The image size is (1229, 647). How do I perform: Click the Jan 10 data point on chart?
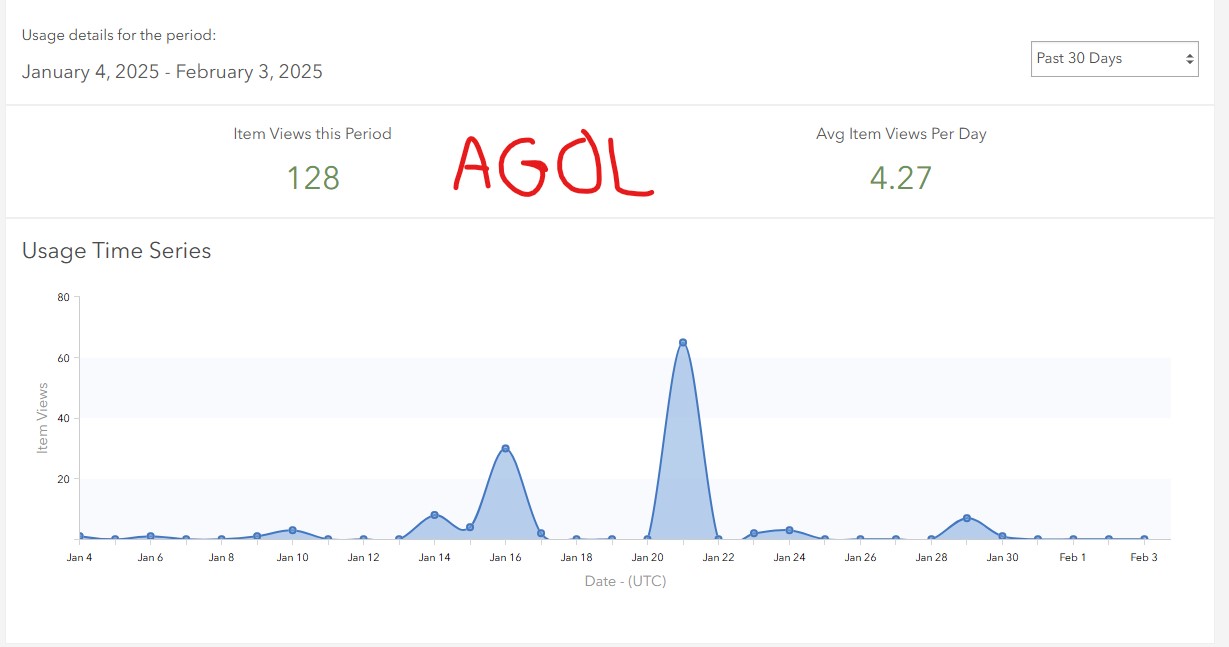pyautogui.click(x=292, y=530)
